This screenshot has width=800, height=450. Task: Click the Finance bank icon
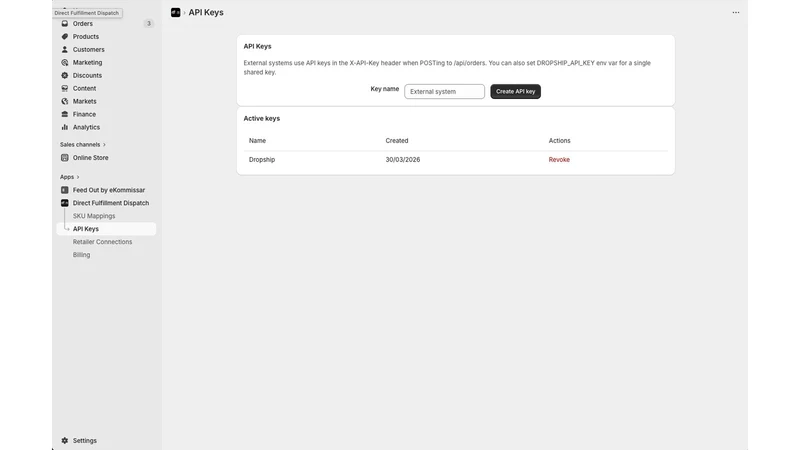coord(65,114)
